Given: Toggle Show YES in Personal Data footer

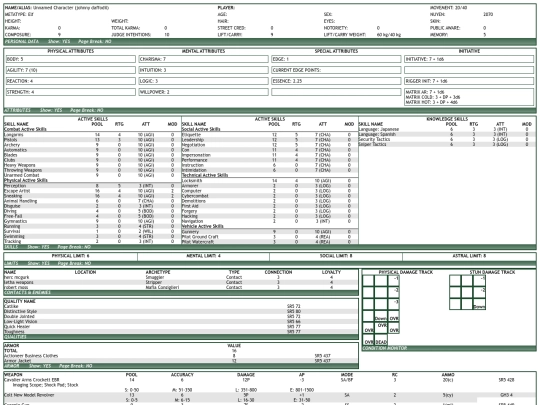Looking at the screenshot, I should tap(59, 41).
